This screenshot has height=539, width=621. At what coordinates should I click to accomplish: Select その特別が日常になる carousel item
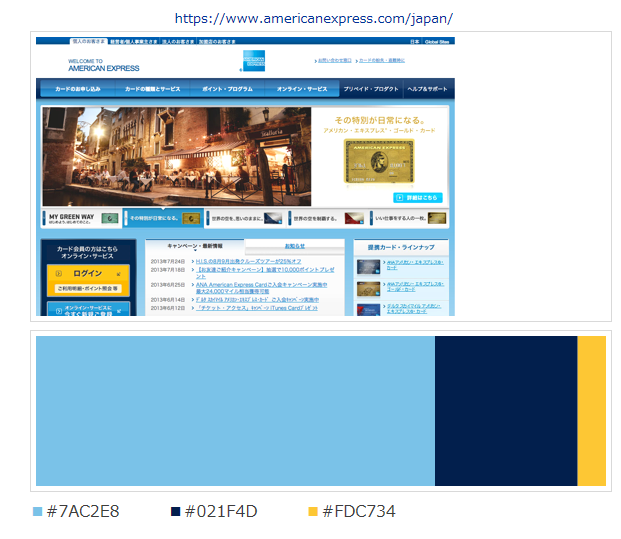163,218
